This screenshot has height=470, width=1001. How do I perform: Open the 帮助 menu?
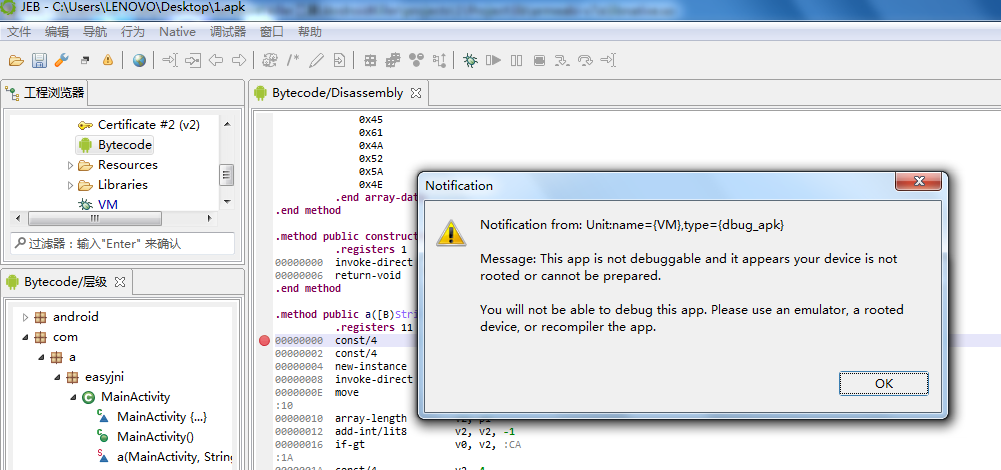click(x=310, y=31)
